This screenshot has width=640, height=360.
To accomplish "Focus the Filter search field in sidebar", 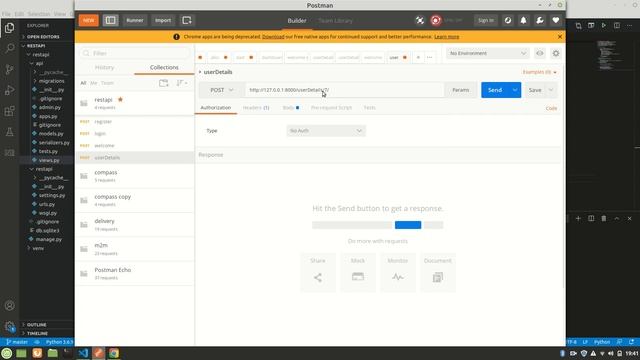I will 135,53.
